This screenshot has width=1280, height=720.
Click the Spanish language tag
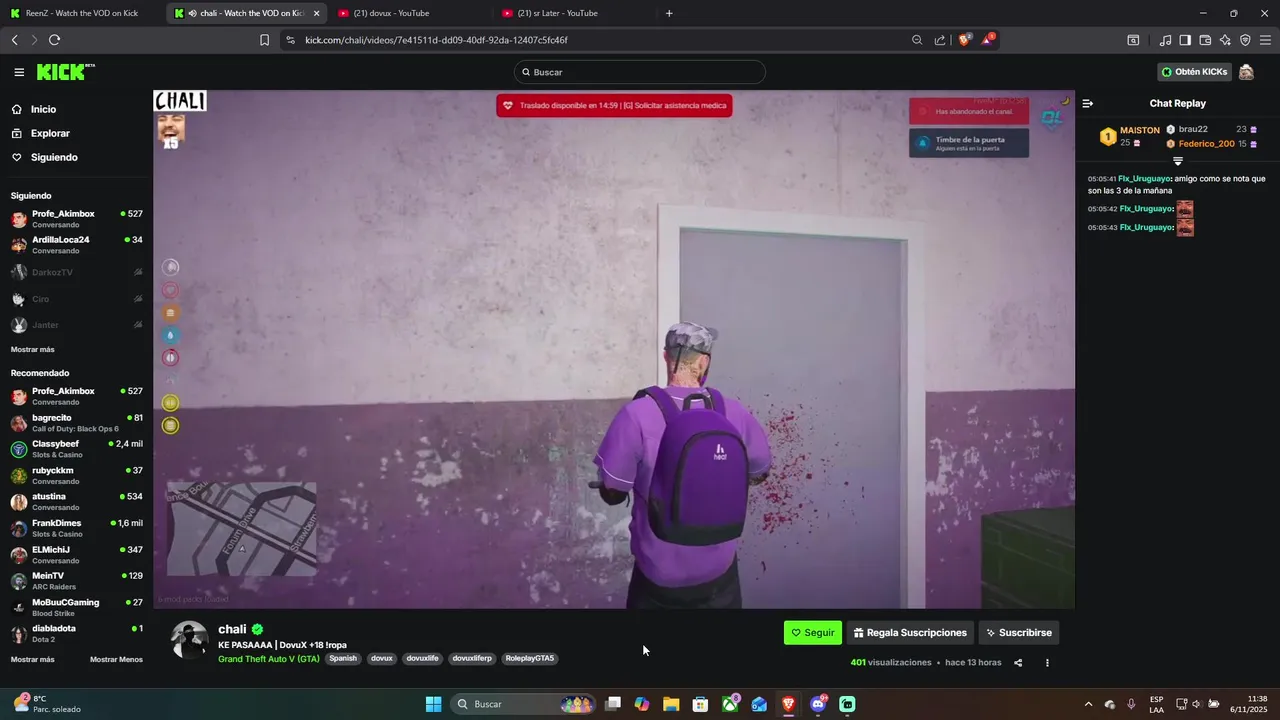coord(343,659)
